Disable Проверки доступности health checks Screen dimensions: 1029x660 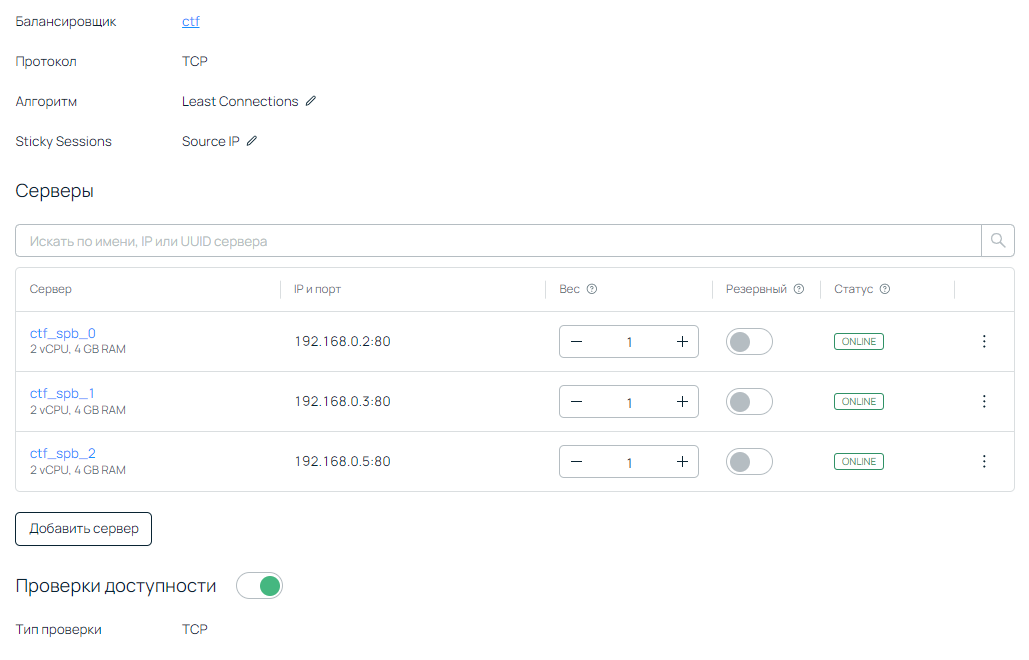[260, 586]
